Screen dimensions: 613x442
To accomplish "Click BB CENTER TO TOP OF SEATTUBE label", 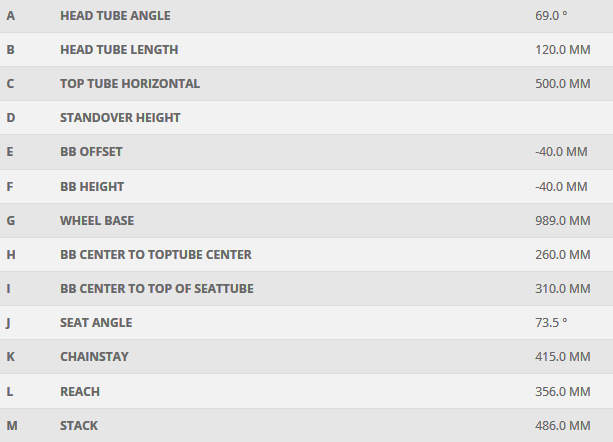I will point(157,289).
